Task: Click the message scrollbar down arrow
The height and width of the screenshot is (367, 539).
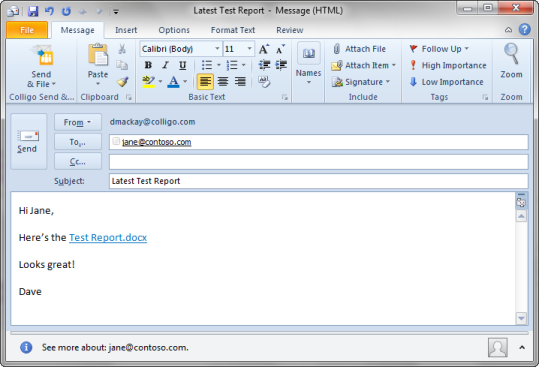Action: tap(521, 318)
